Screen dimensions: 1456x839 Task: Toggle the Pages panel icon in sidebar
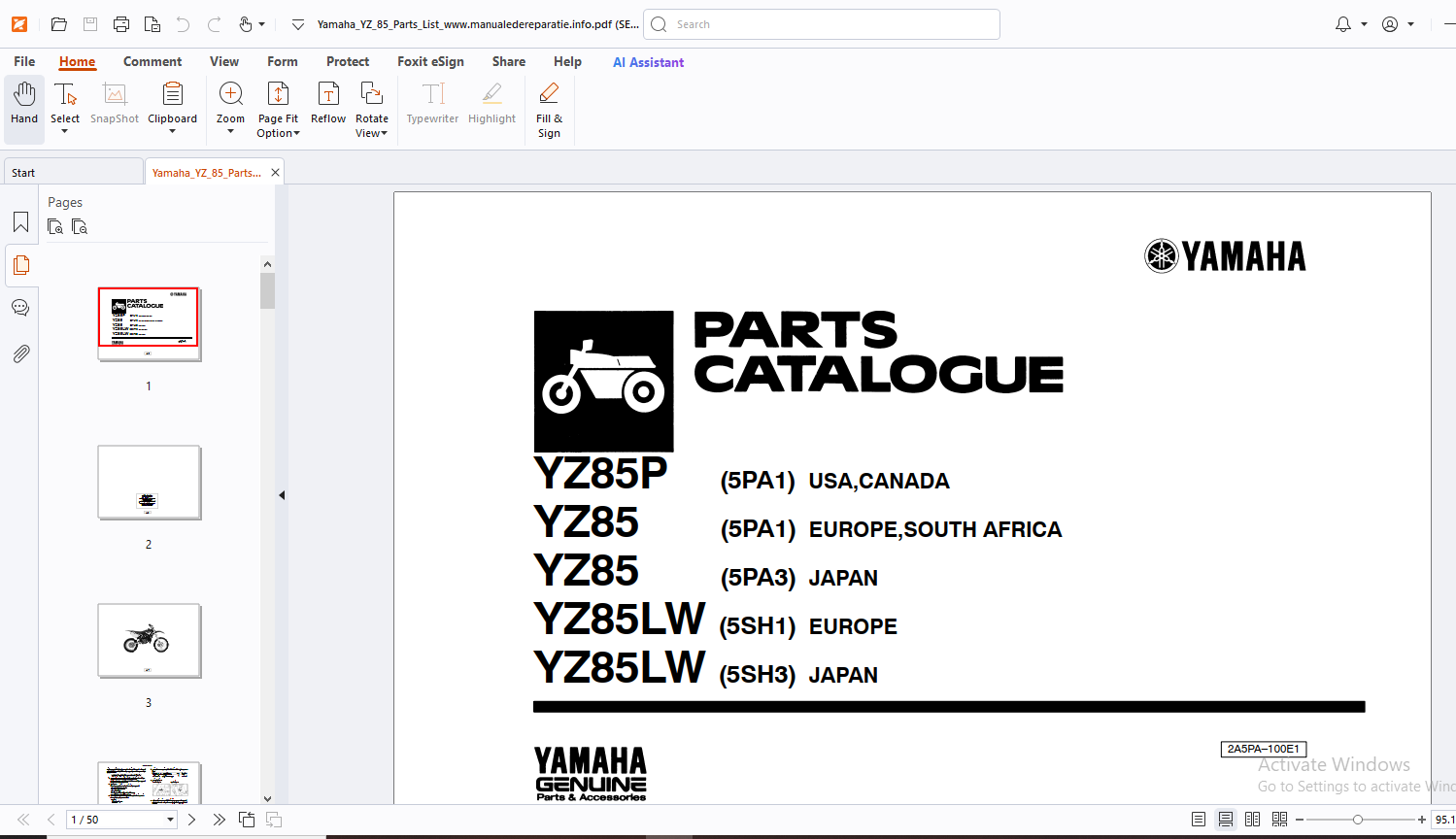[x=20, y=265]
